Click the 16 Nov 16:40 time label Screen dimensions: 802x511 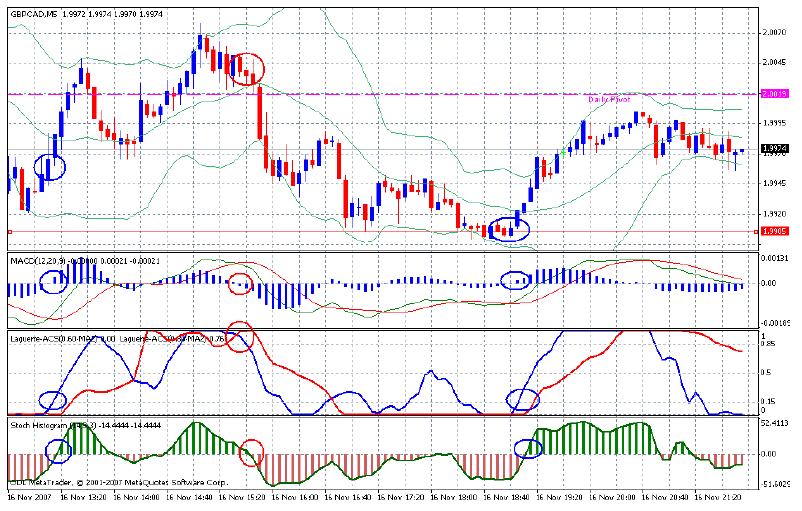click(x=347, y=497)
